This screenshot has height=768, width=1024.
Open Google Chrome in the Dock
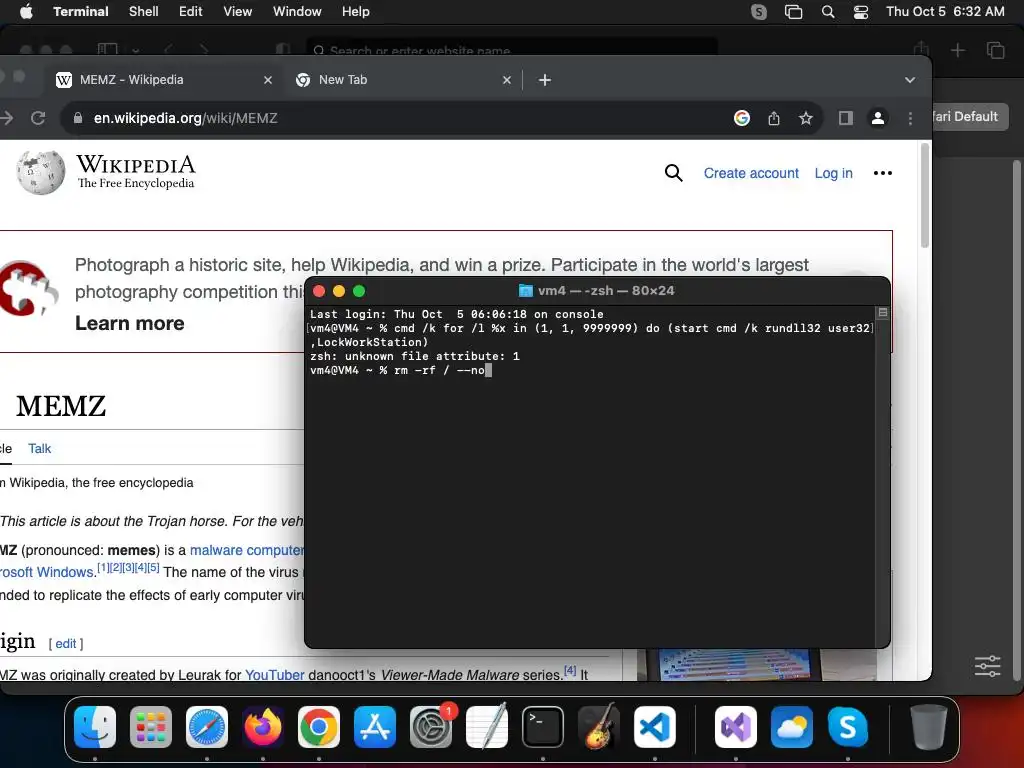[319, 727]
